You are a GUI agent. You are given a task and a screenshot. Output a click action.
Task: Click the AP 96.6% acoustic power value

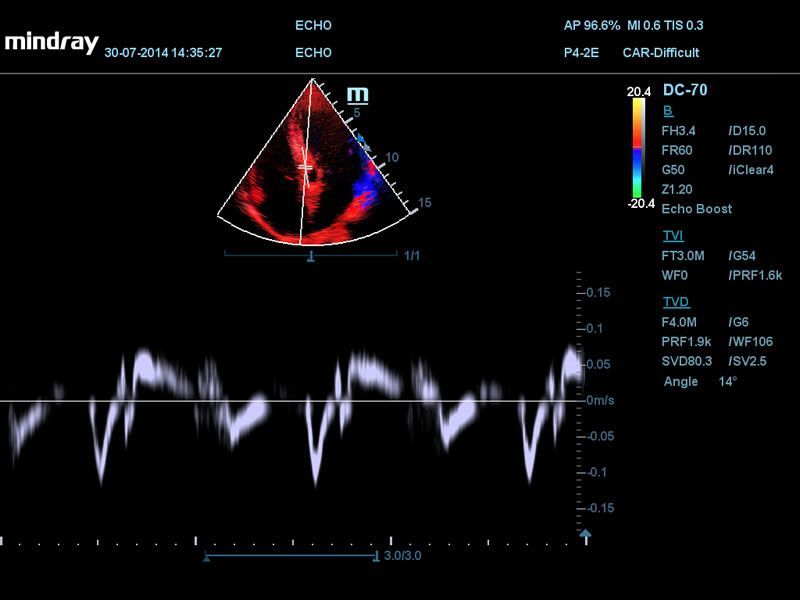(x=592, y=26)
